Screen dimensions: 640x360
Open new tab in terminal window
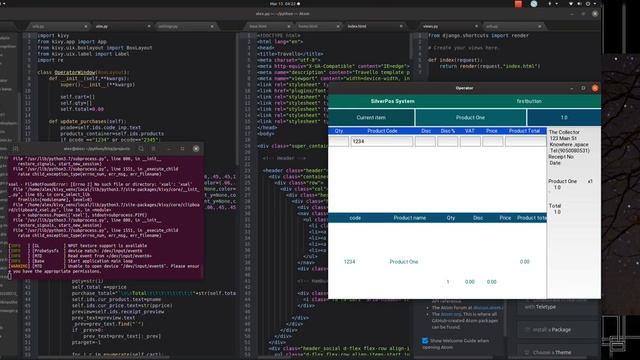(15, 149)
